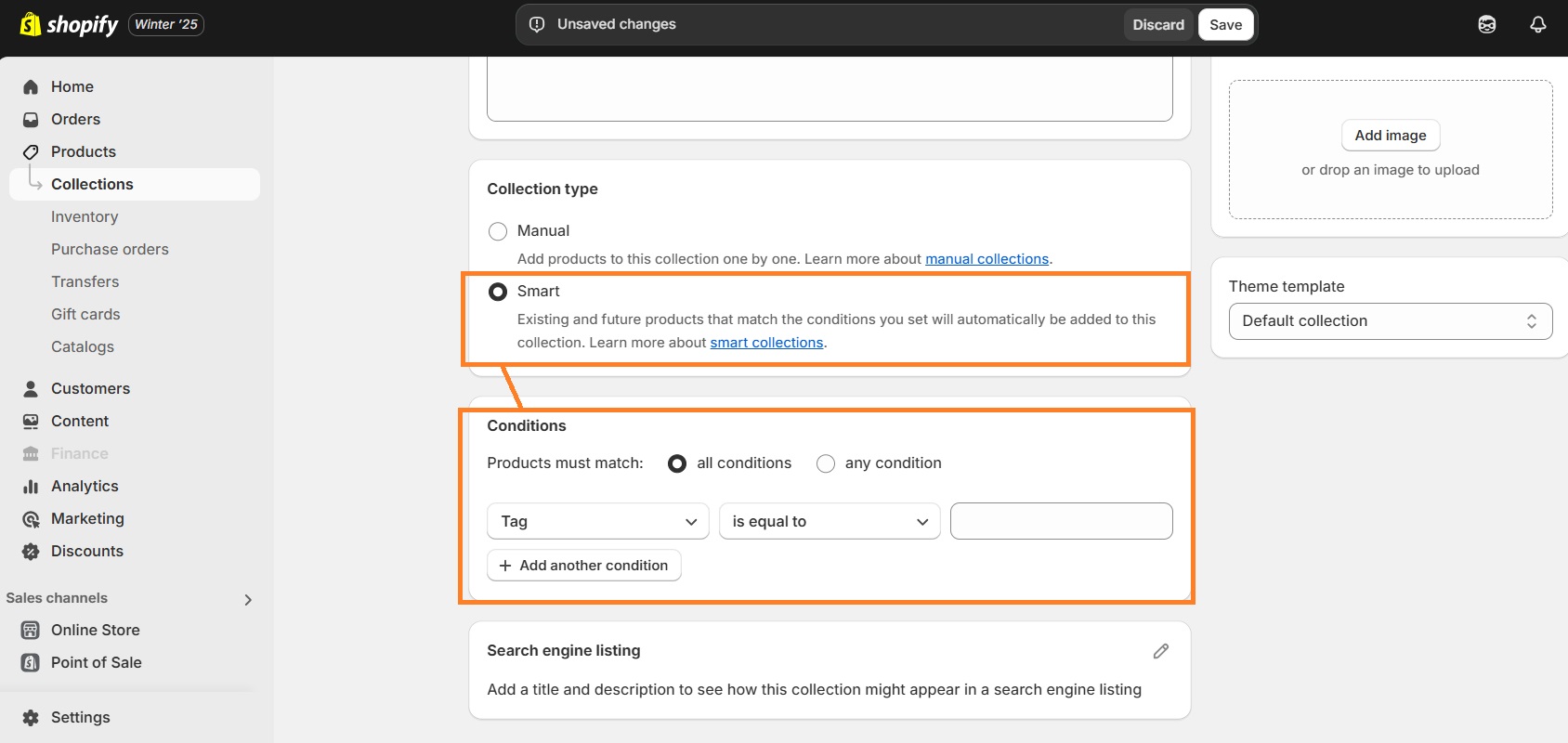Open the is equal to operator dropdown

pos(830,521)
